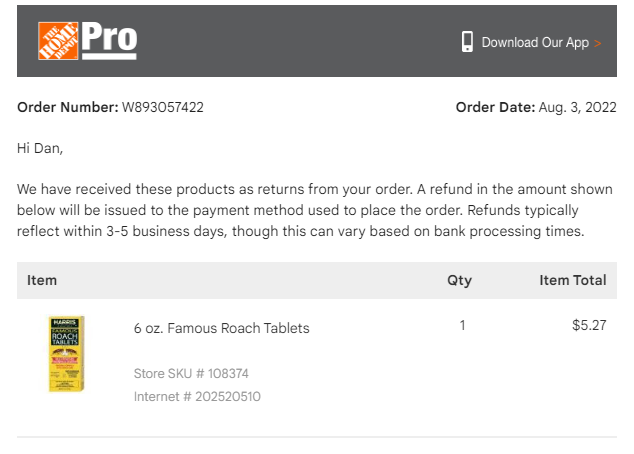Click the Item column header
This screenshot has height=454, width=634.
tap(42, 280)
